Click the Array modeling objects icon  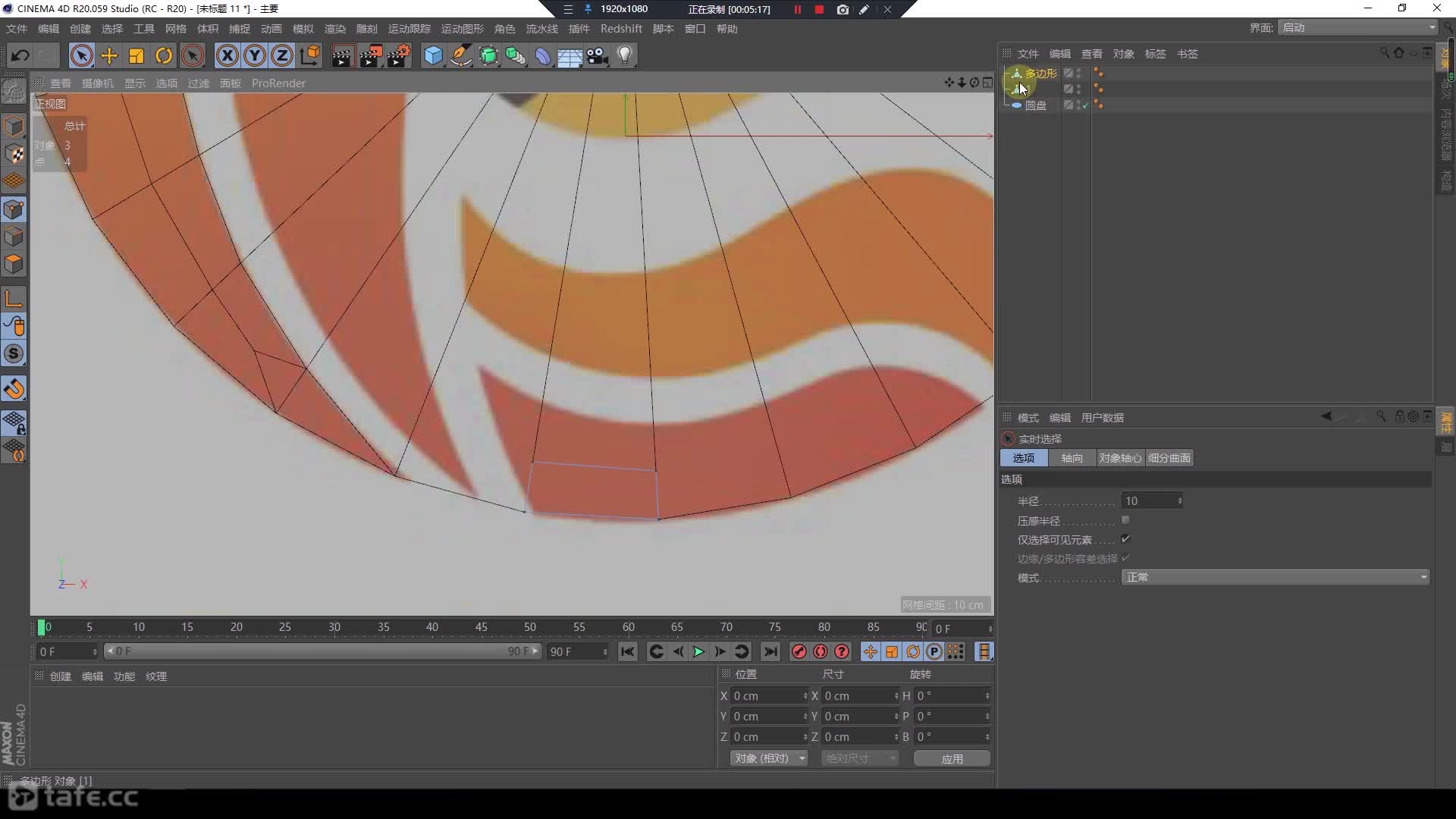pyautogui.click(x=516, y=55)
